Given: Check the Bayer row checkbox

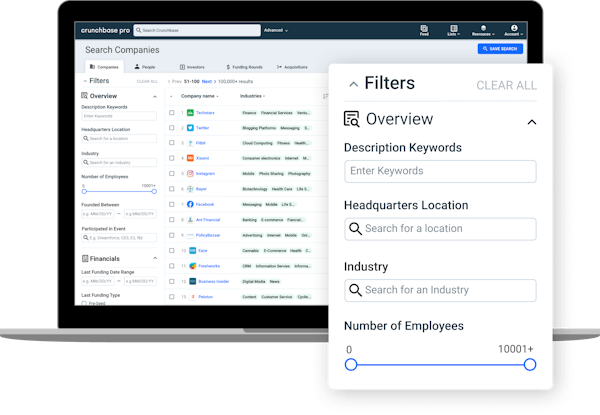Looking at the screenshot, I should tap(171, 189).
